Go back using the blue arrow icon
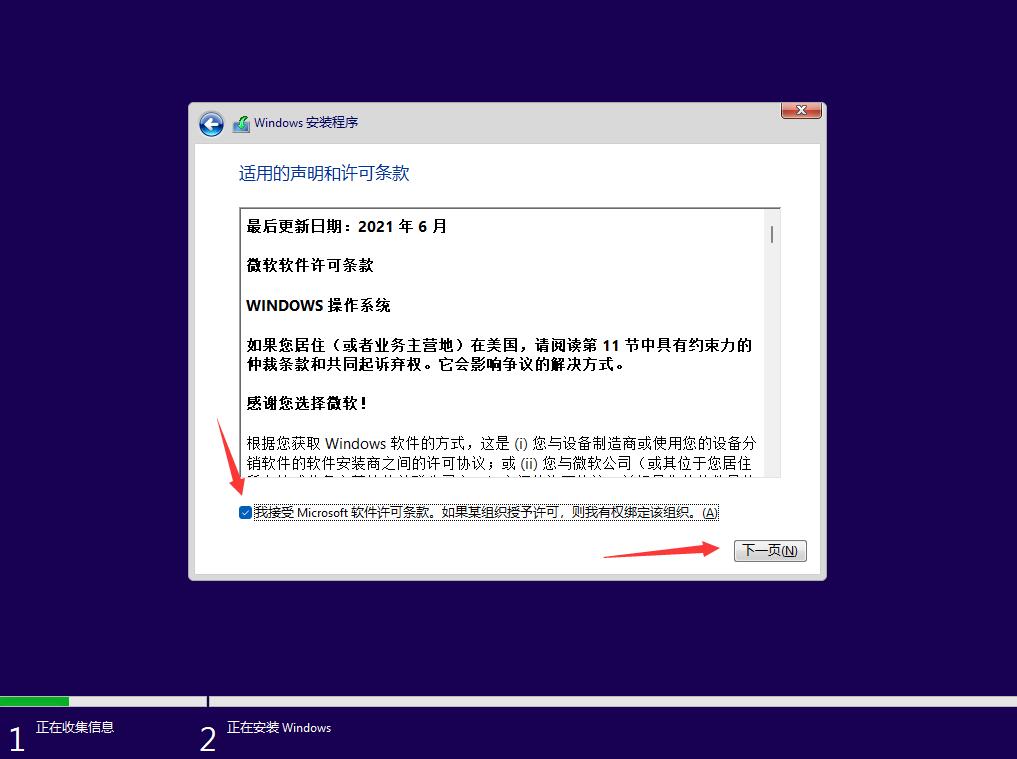Image resolution: width=1017 pixels, height=759 pixels. pyautogui.click(x=211, y=123)
